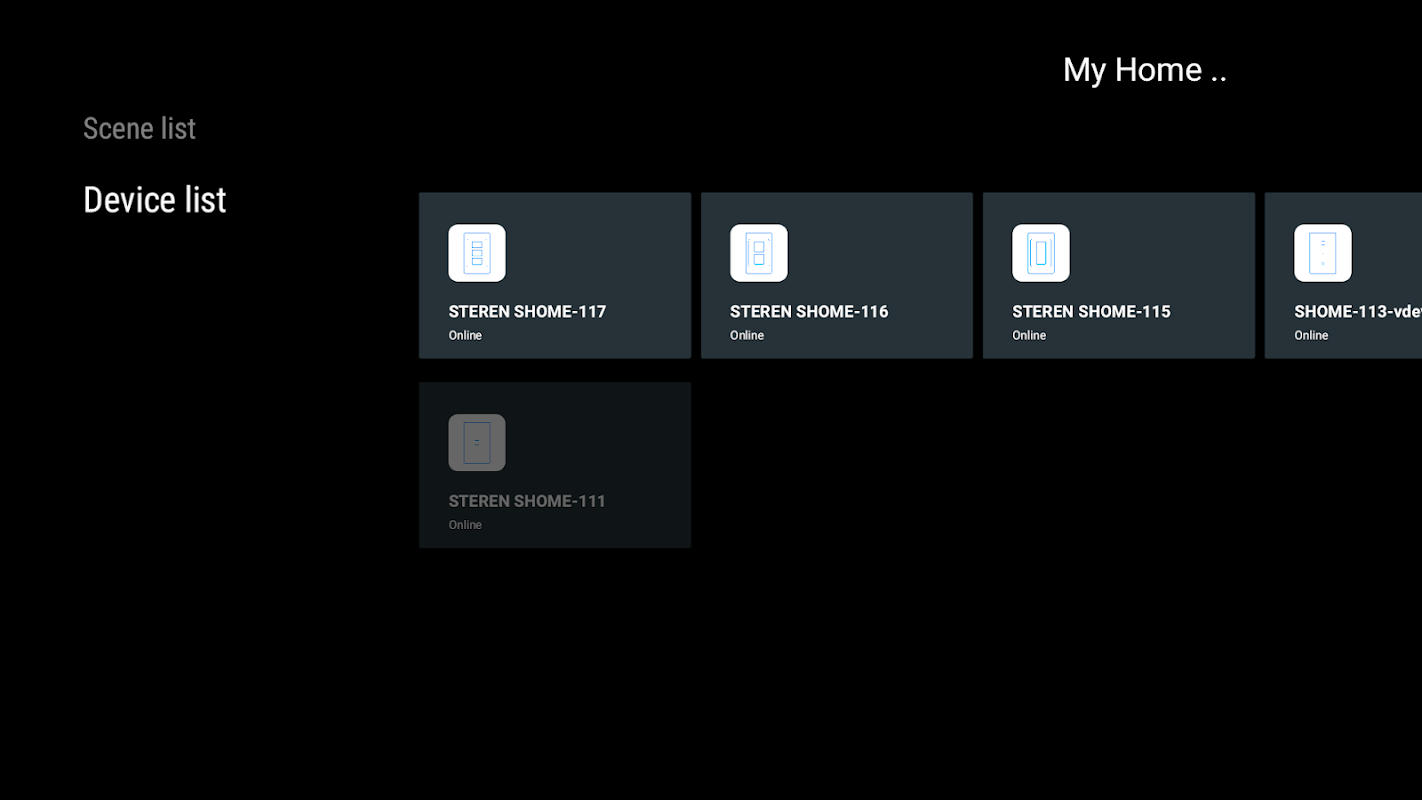Click the SHOME-113 device icon

(1323, 253)
